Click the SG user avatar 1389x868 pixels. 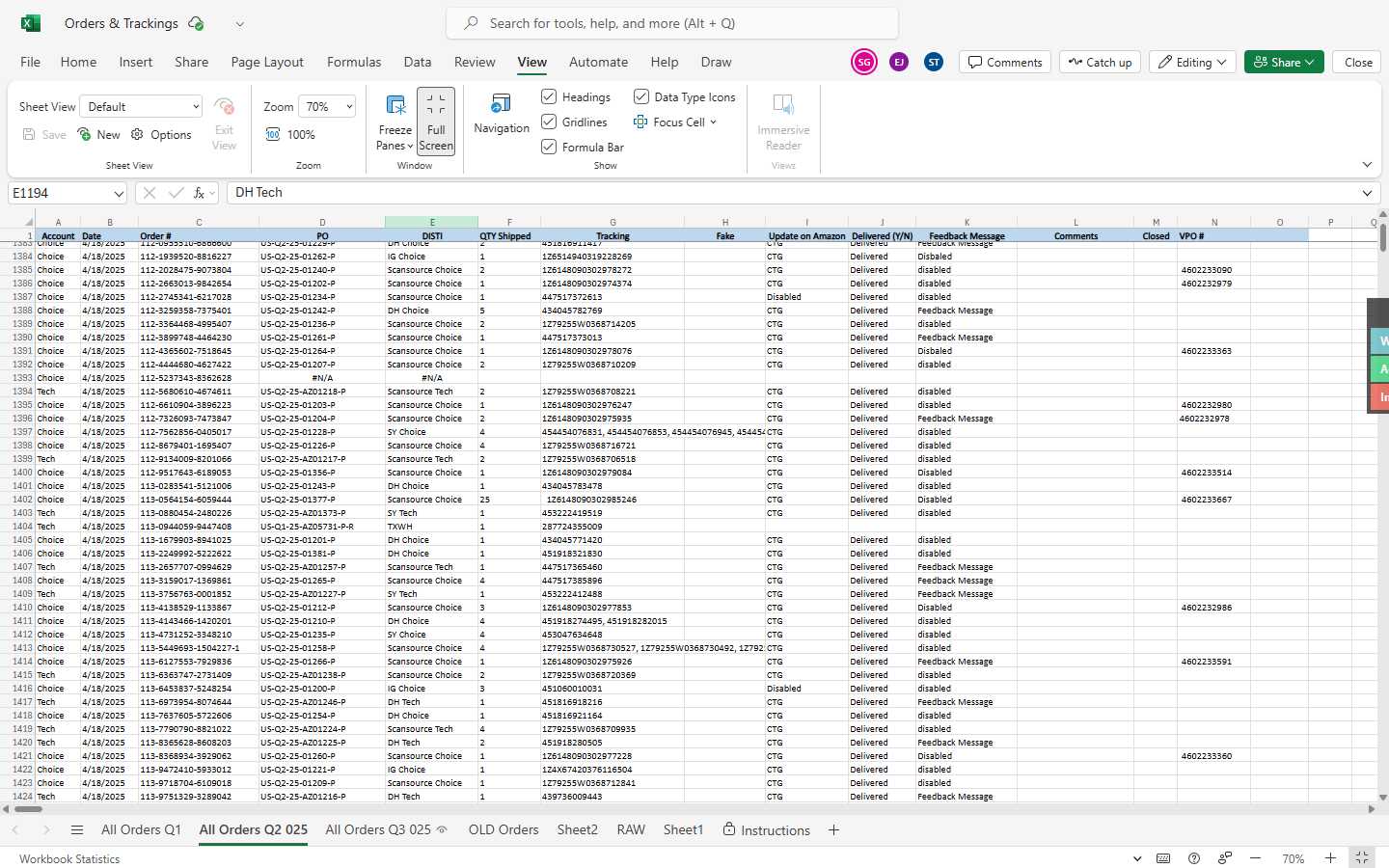[x=864, y=62]
